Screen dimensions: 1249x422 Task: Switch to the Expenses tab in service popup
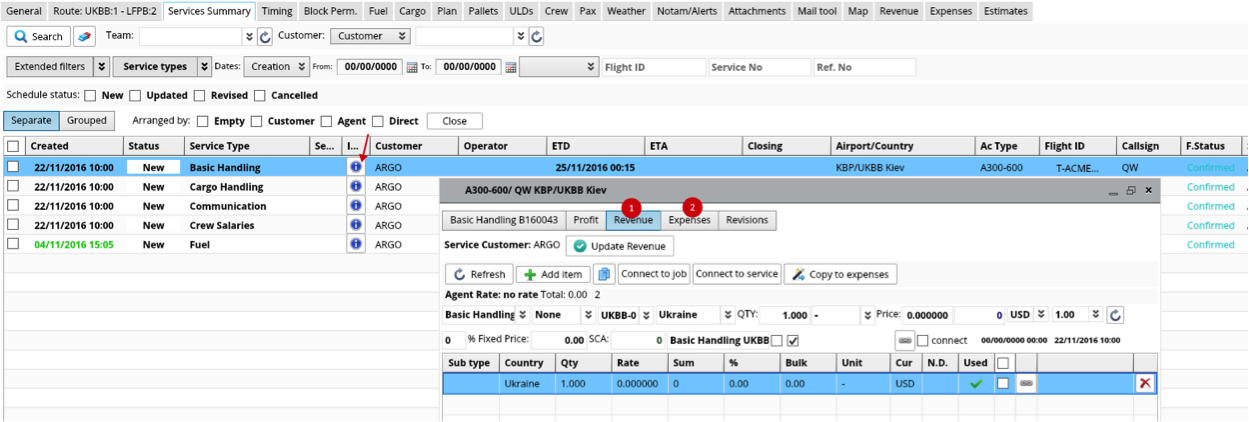click(x=689, y=220)
